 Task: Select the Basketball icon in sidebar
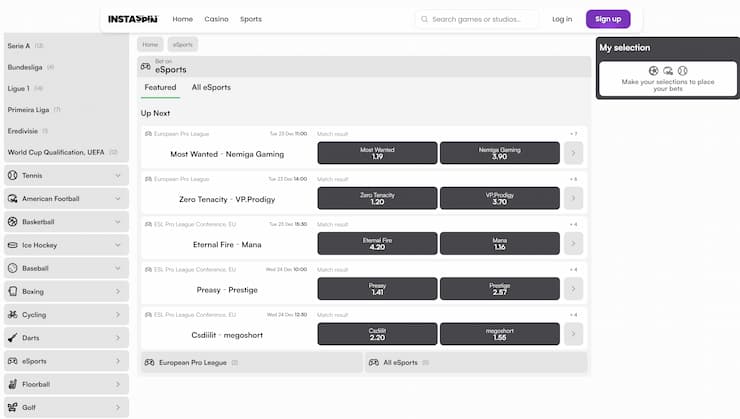[x=13, y=222]
